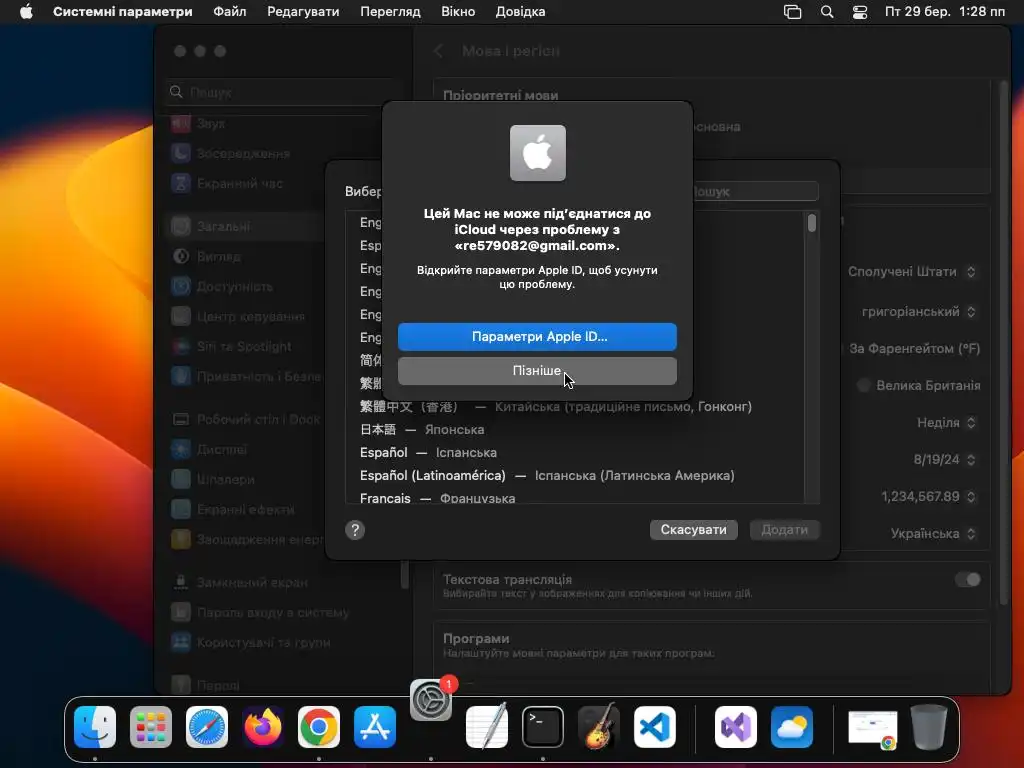Open the Weather app from the Dock

(792, 727)
